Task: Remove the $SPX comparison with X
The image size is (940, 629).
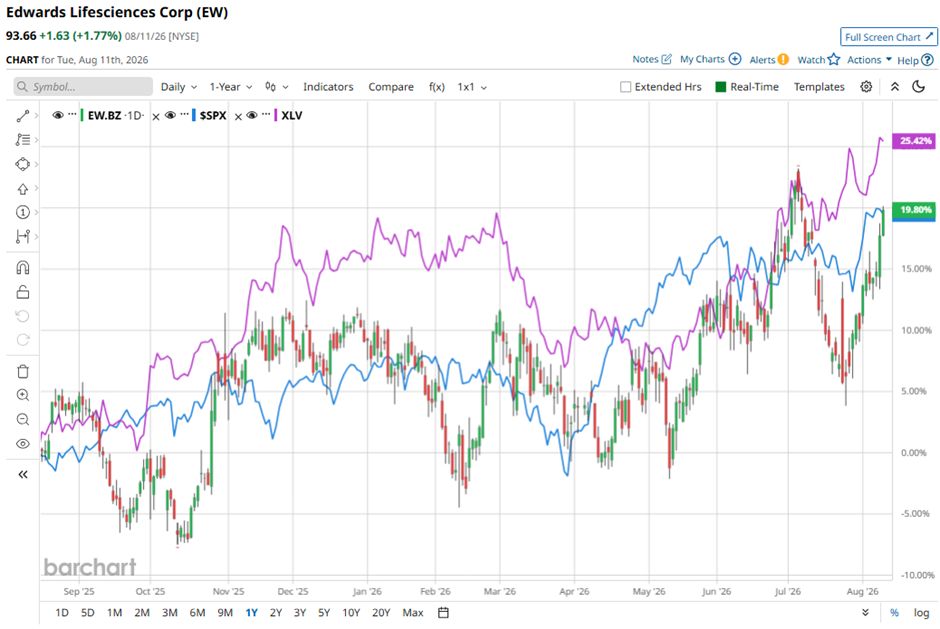Action: pyautogui.click(x=238, y=116)
